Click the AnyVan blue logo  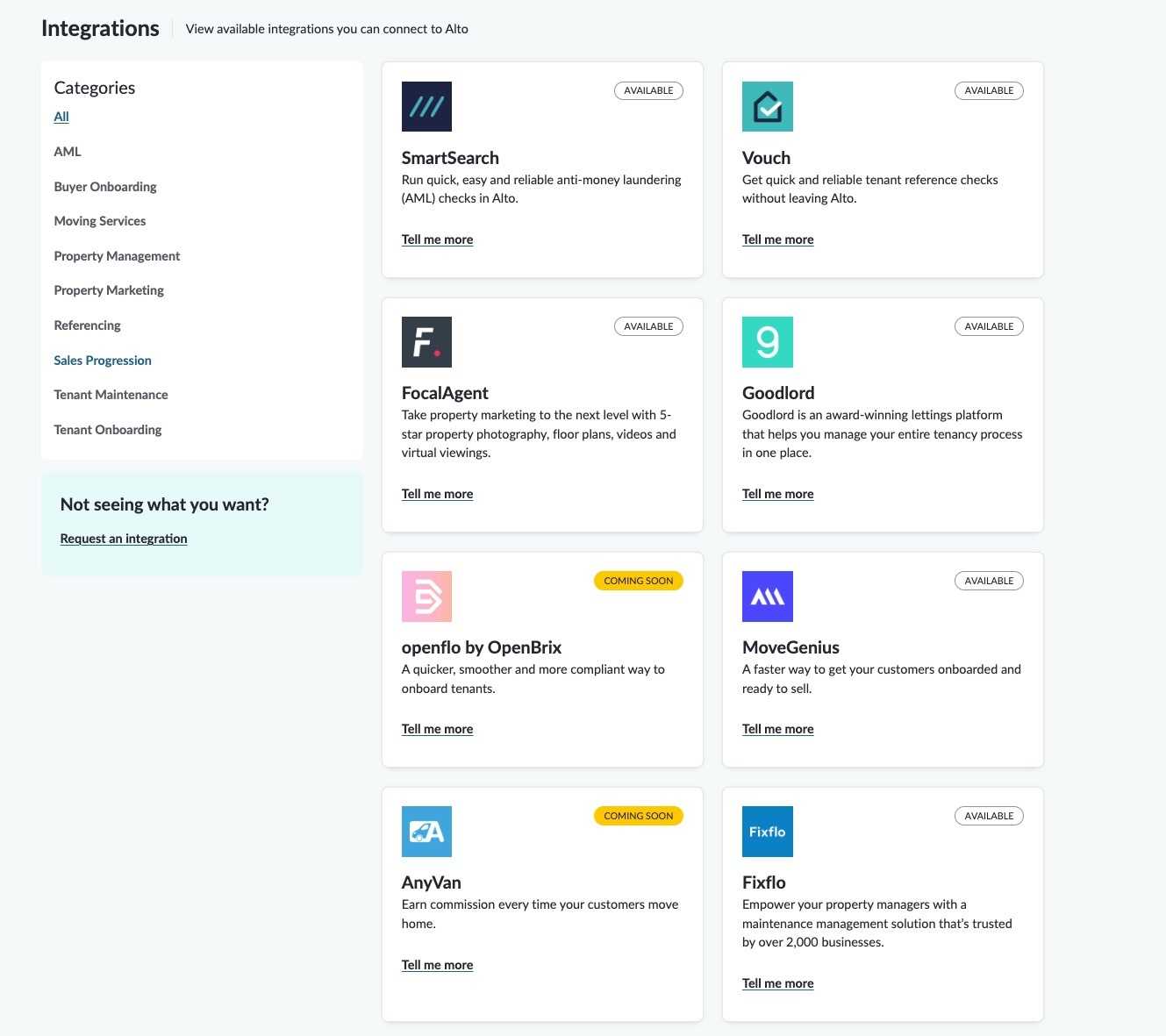point(426,832)
